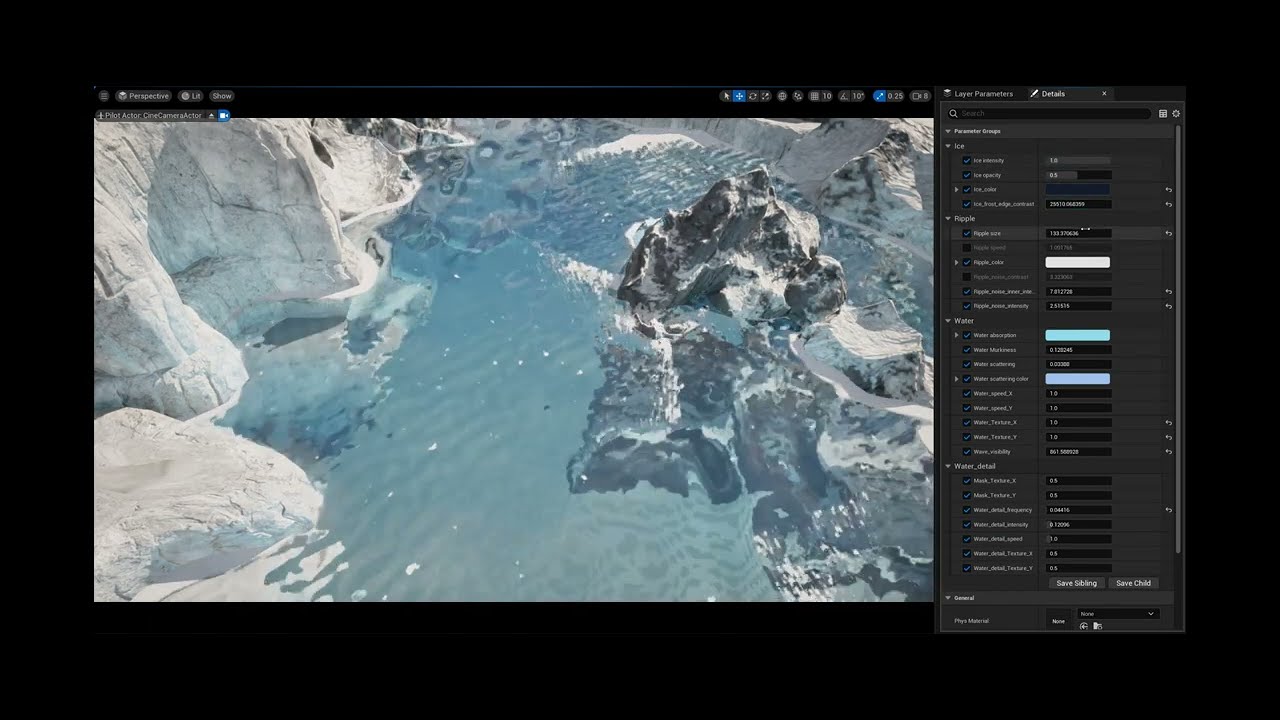Reset Ice_color to default value
Viewport: 1280px width, 720px height.
(1169, 190)
